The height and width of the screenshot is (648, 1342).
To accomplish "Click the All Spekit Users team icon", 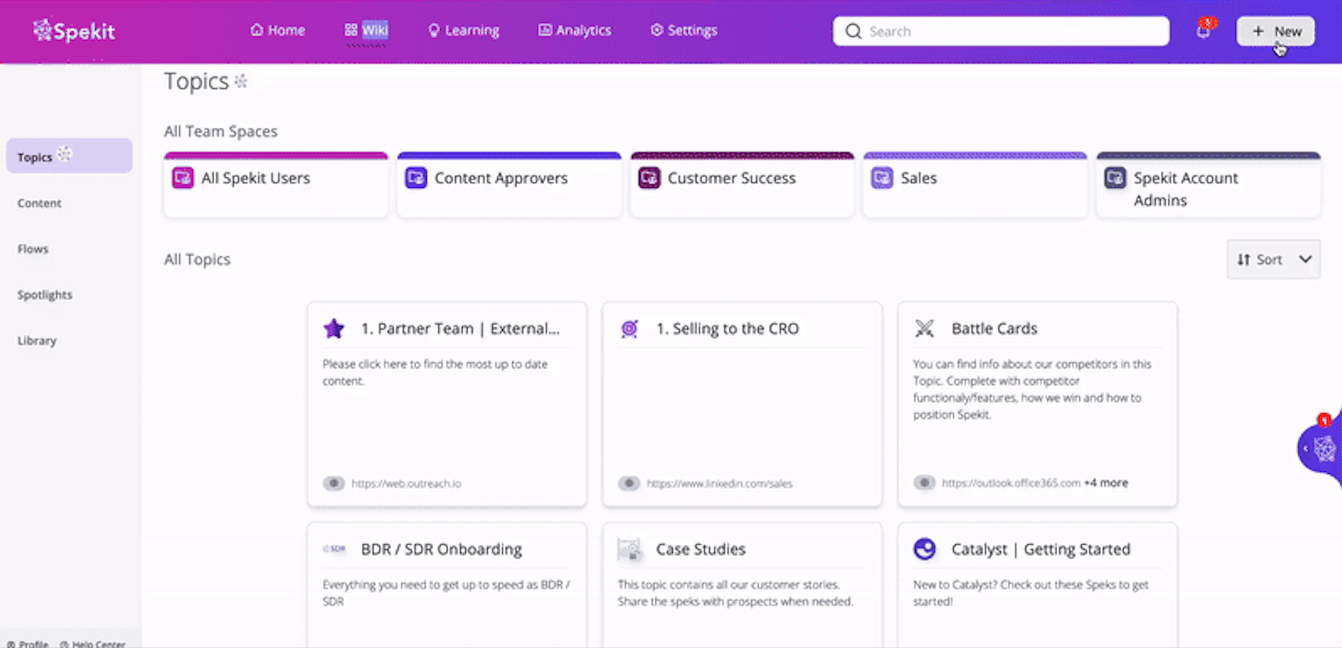I will point(183,178).
